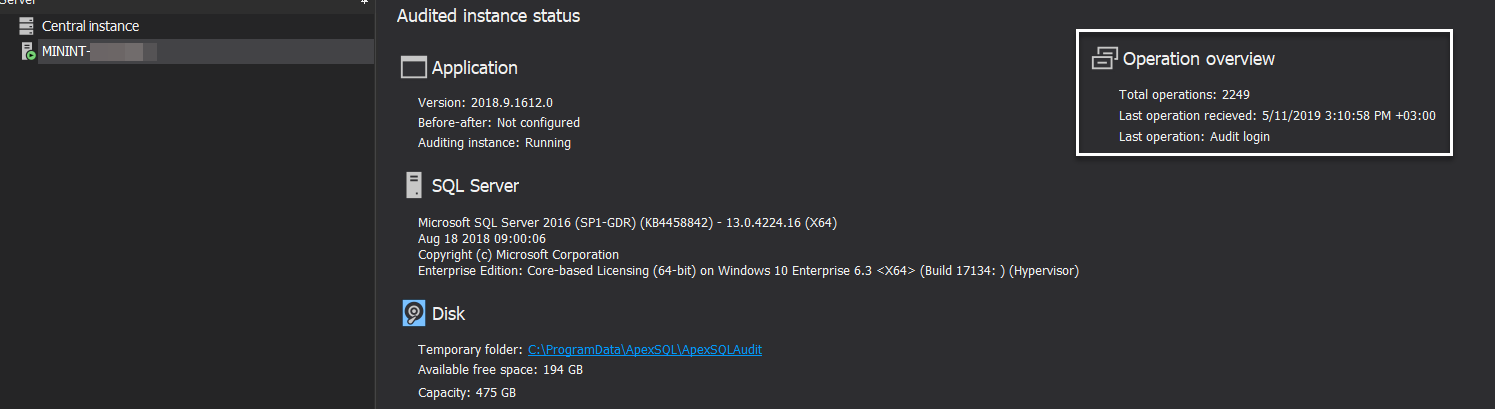Click the MININT server running-status icon
The width and height of the screenshot is (1495, 409).
tap(27, 51)
